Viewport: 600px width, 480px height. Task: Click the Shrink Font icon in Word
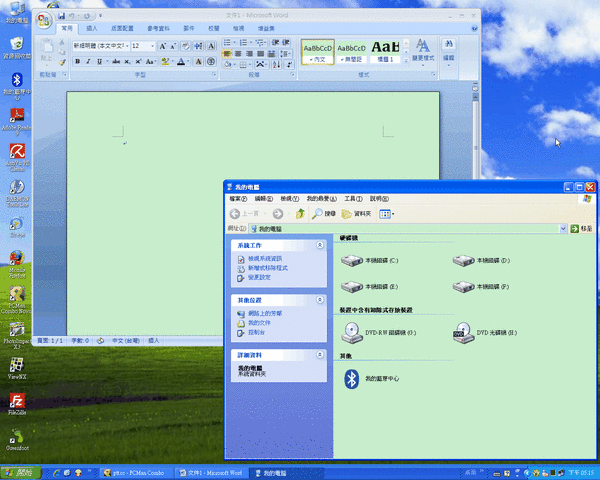[173, 46]
